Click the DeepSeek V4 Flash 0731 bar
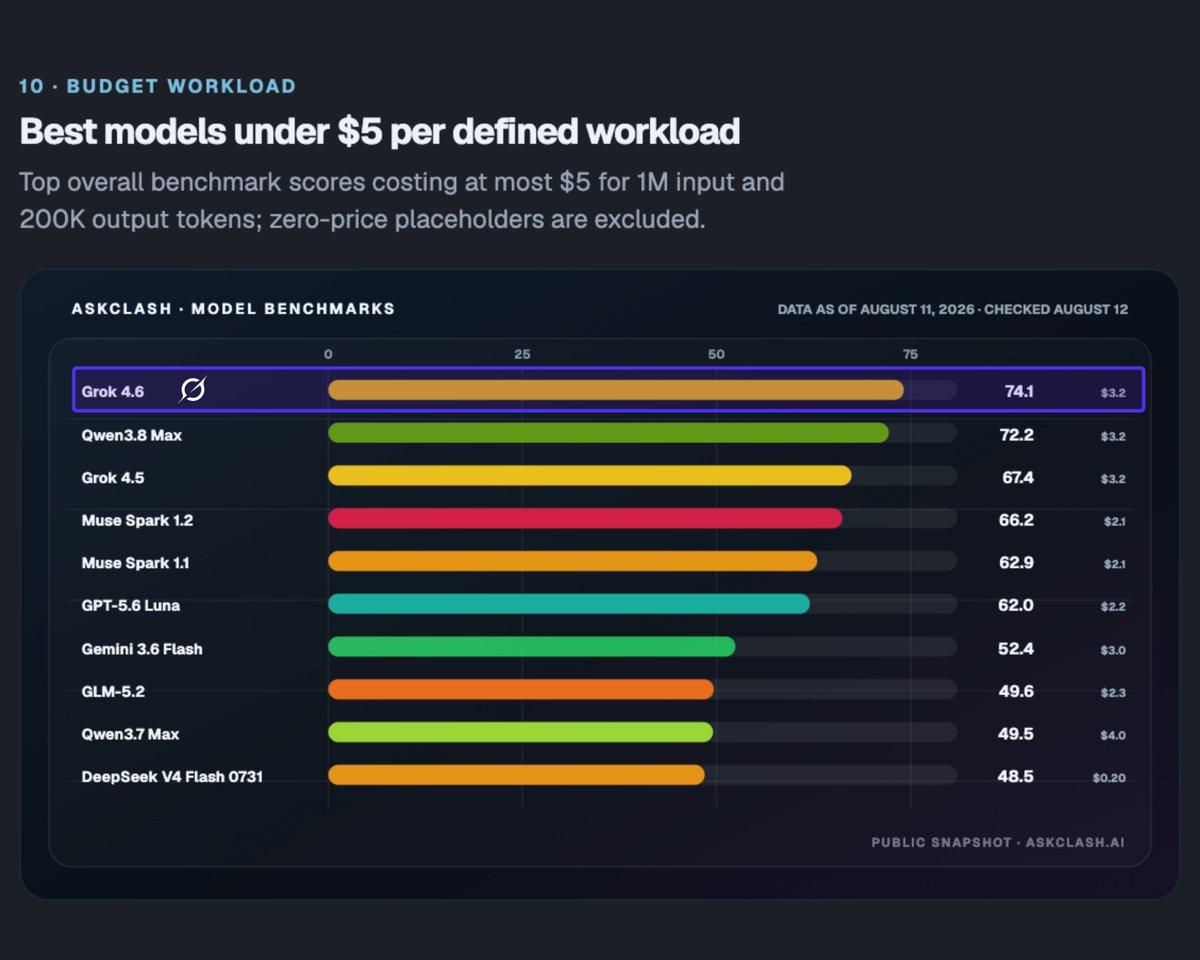1200x960 pixels. (516, 775)
